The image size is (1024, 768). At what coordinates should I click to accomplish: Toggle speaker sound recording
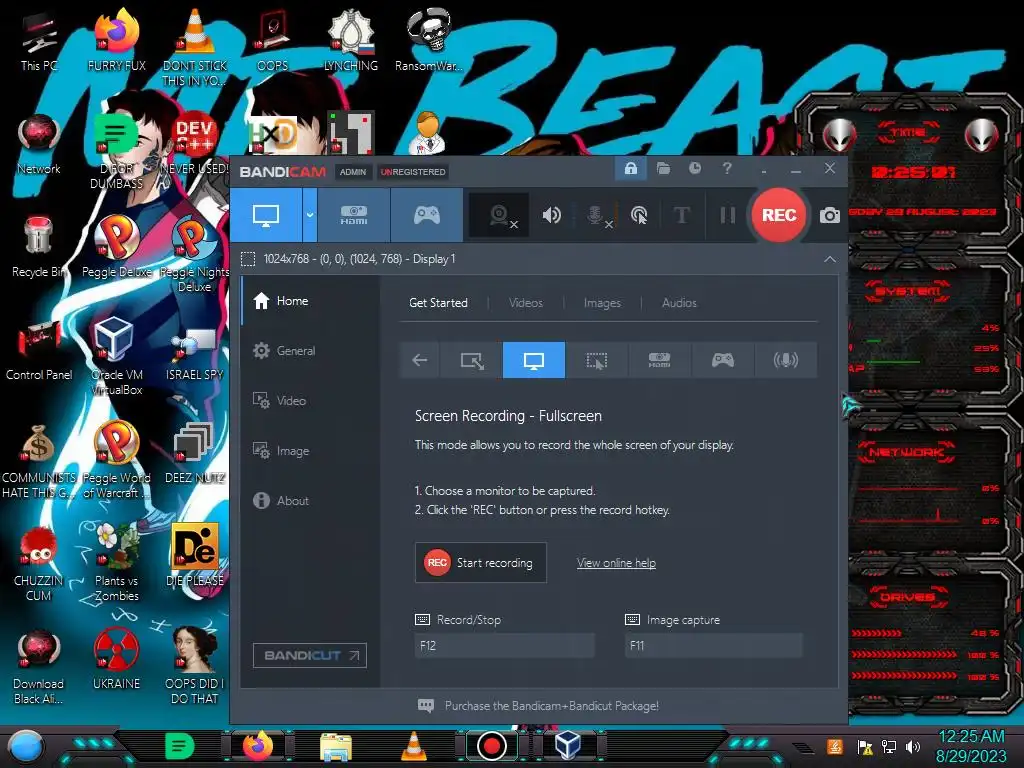(552, 215)
